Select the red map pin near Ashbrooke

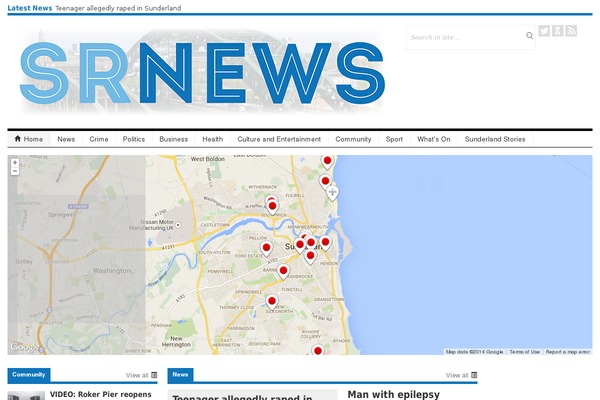[x=283, y=272]
